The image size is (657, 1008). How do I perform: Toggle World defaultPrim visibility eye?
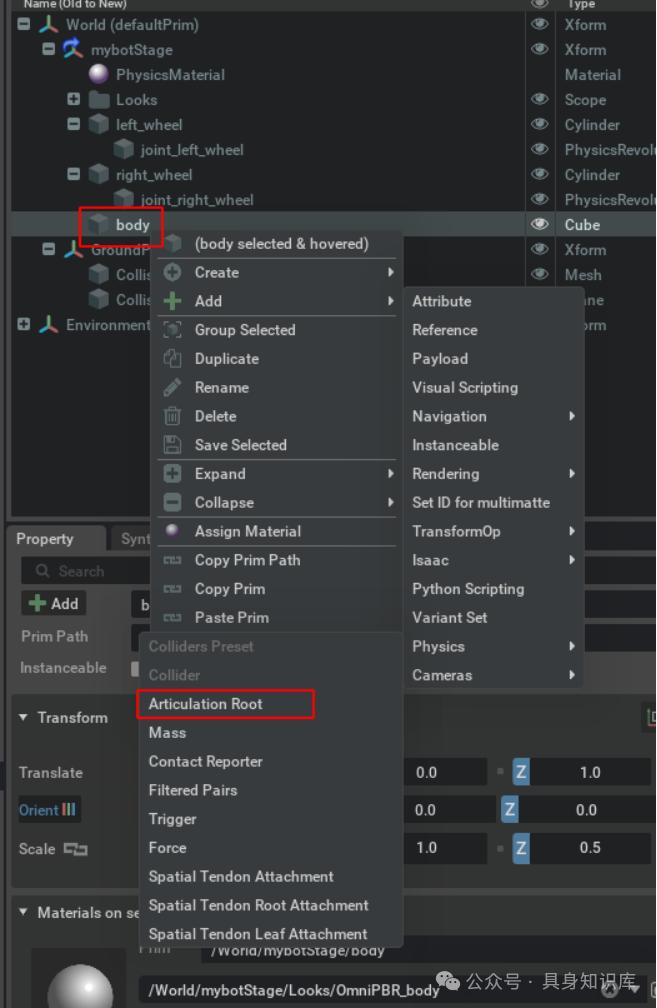pyautogui.click(x=540, y=24)
